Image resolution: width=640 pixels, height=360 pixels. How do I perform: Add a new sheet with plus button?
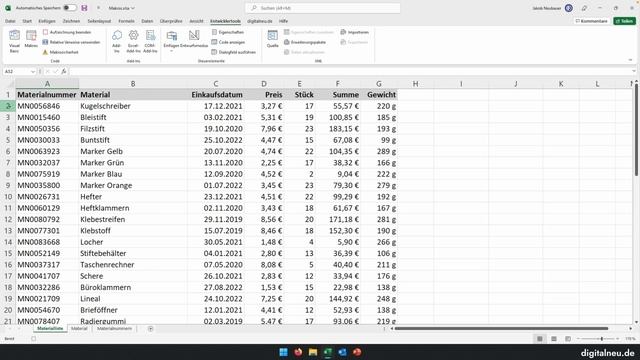click(150, 329)
